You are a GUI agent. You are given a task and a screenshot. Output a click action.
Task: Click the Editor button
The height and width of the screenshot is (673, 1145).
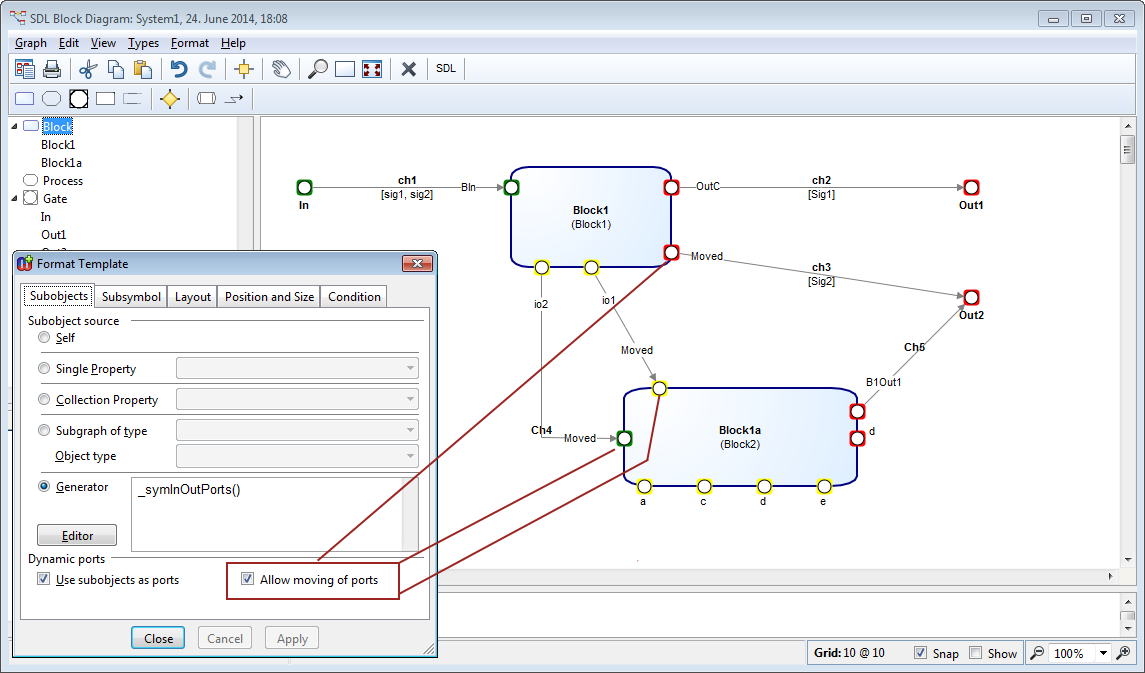[x=77, y=536]
